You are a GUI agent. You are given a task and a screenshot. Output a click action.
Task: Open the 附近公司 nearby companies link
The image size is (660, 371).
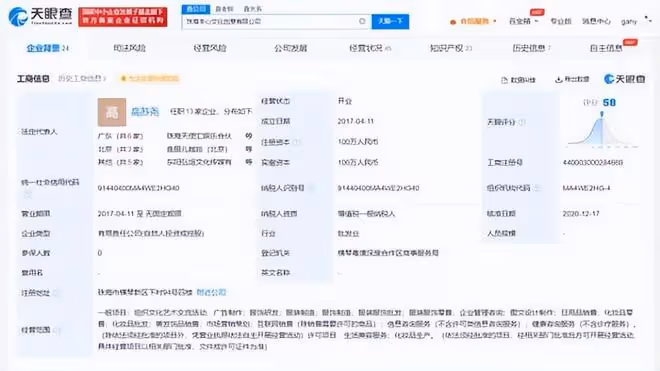click(211, 292)
